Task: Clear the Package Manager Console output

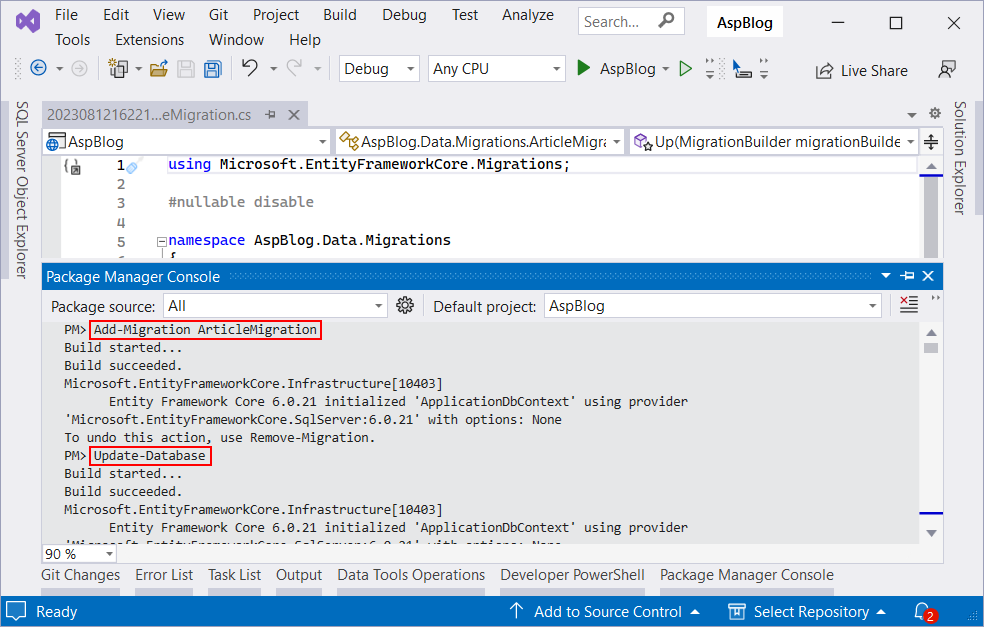Action: point(908,304)
